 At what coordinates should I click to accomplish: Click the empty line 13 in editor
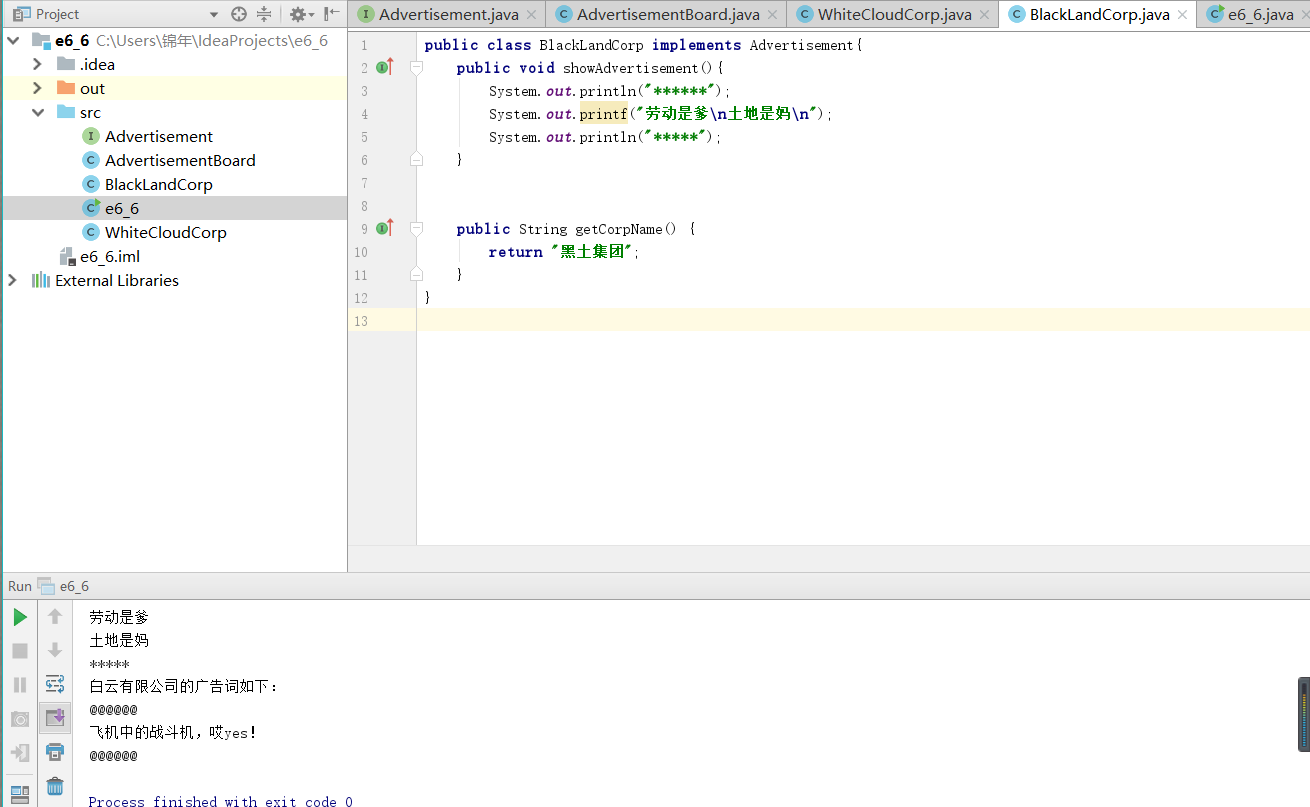863,320
